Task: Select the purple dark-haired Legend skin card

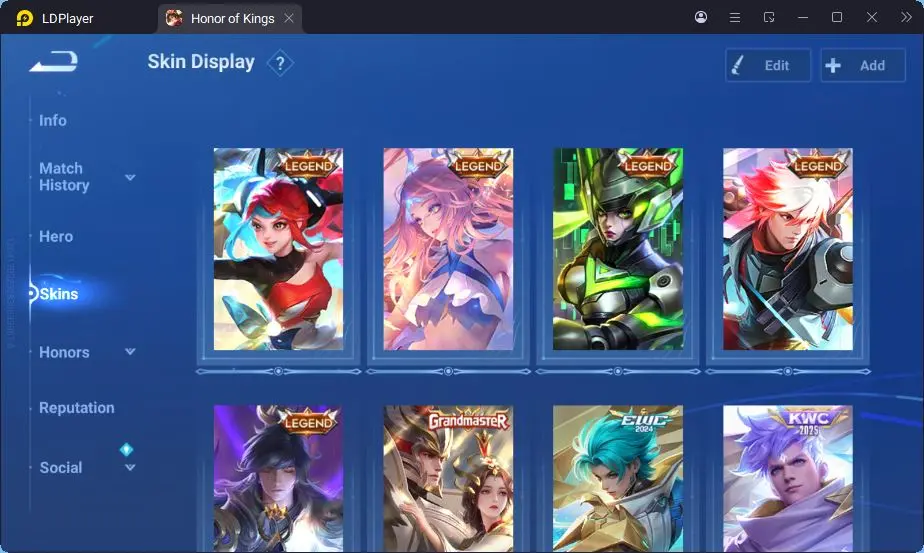Action: click(x=278, y=479)
